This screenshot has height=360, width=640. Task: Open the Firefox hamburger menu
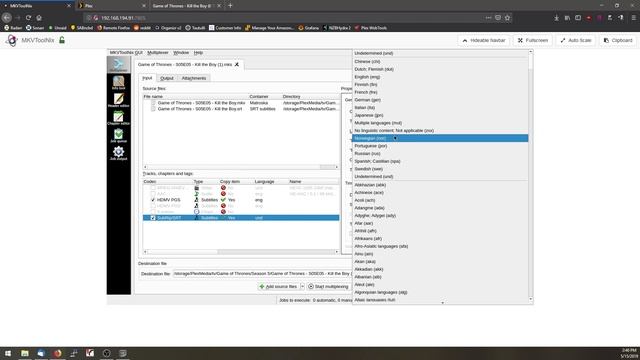pos(633,18)
